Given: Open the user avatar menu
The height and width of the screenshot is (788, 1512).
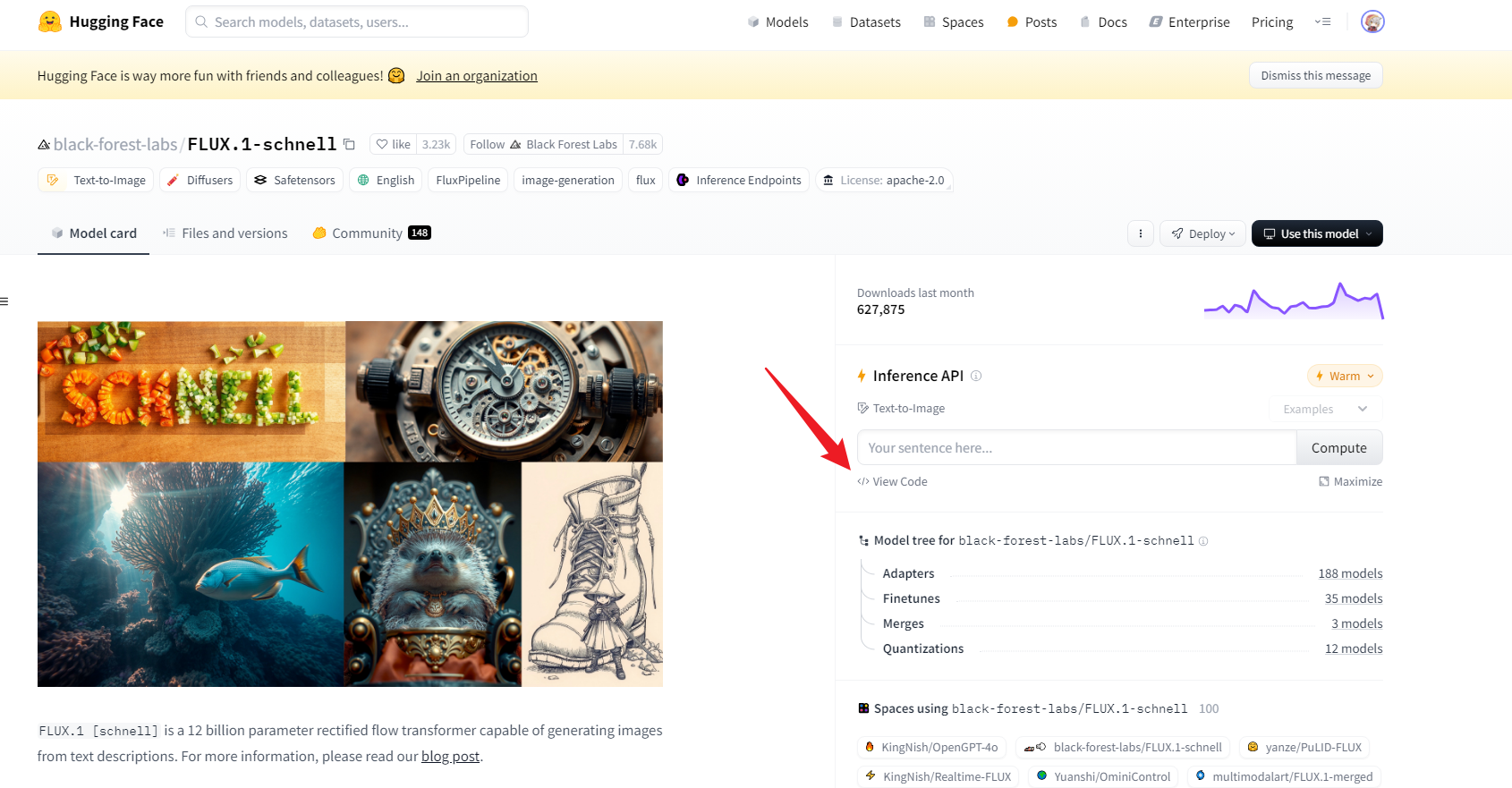Looking at the screenshot, I should click(1372, 21).
